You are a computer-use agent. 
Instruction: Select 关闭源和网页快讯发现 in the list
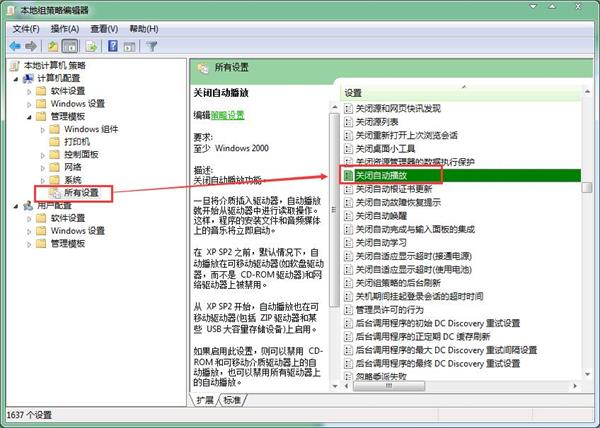click(x=398, y=109)
